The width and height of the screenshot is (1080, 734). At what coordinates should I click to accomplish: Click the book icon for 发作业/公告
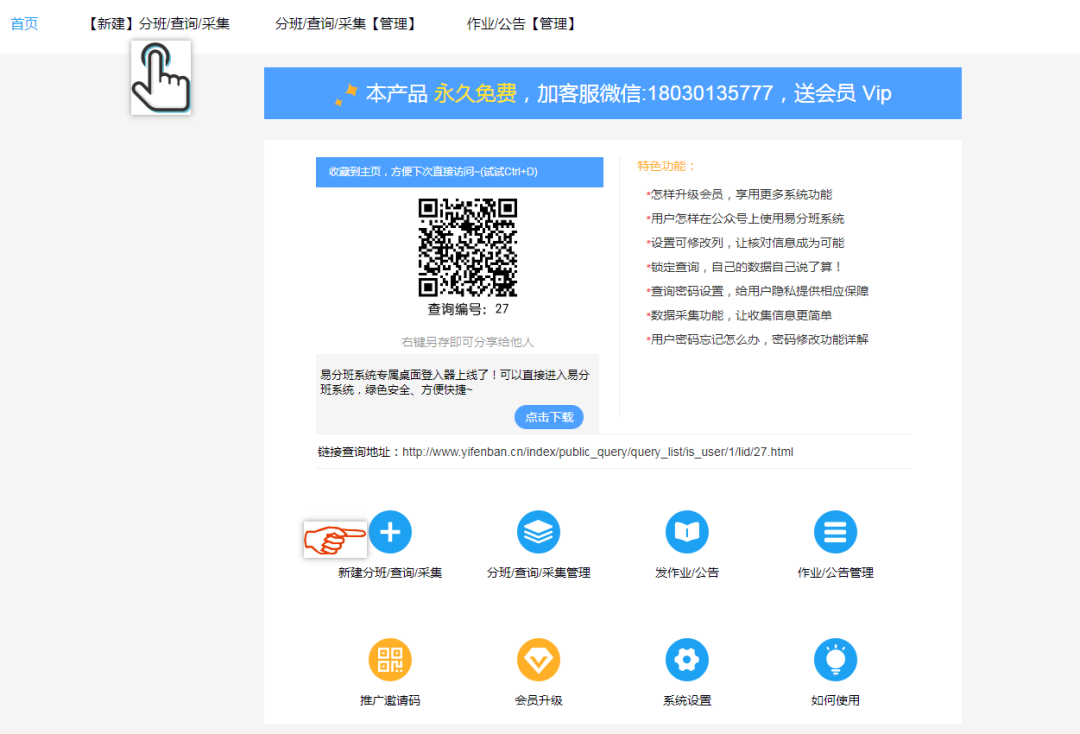[x=687, y=532]
